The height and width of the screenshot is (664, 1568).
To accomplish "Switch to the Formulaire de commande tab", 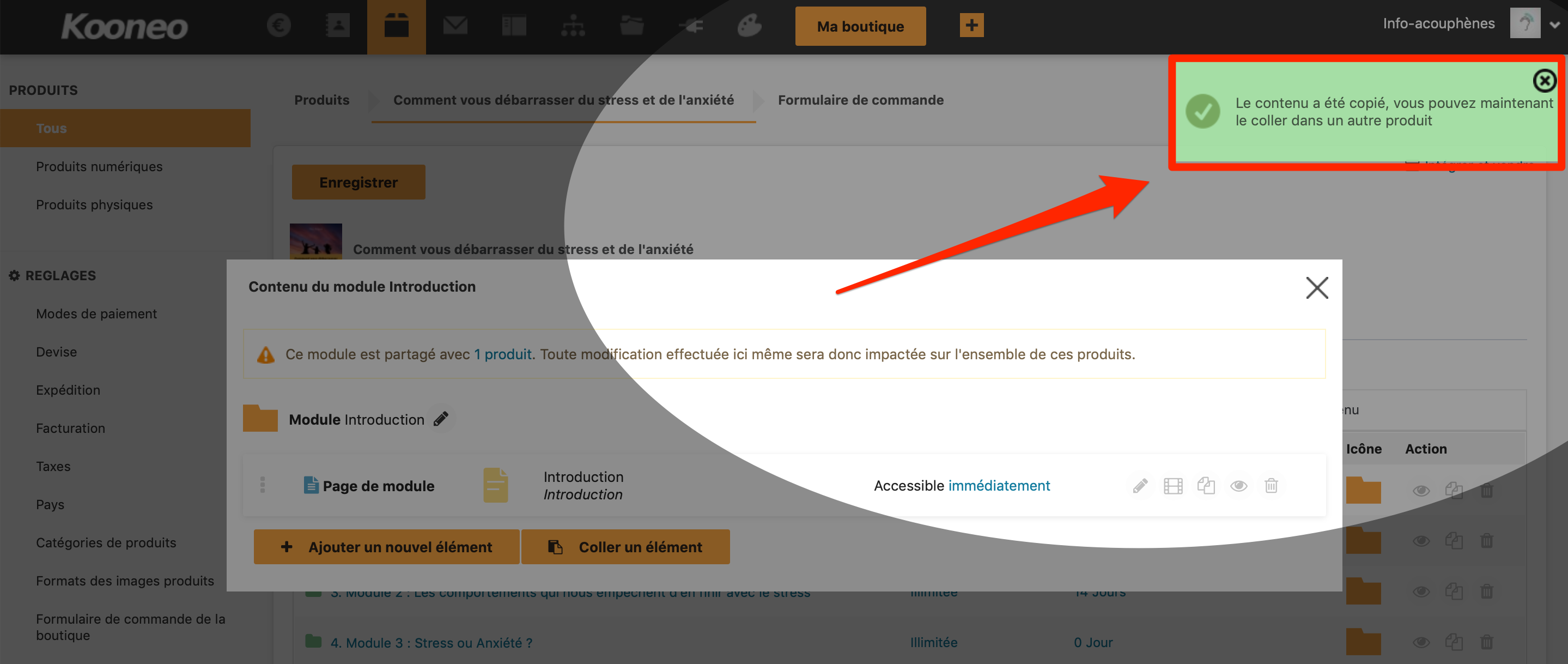I will [x=860, y=100].
